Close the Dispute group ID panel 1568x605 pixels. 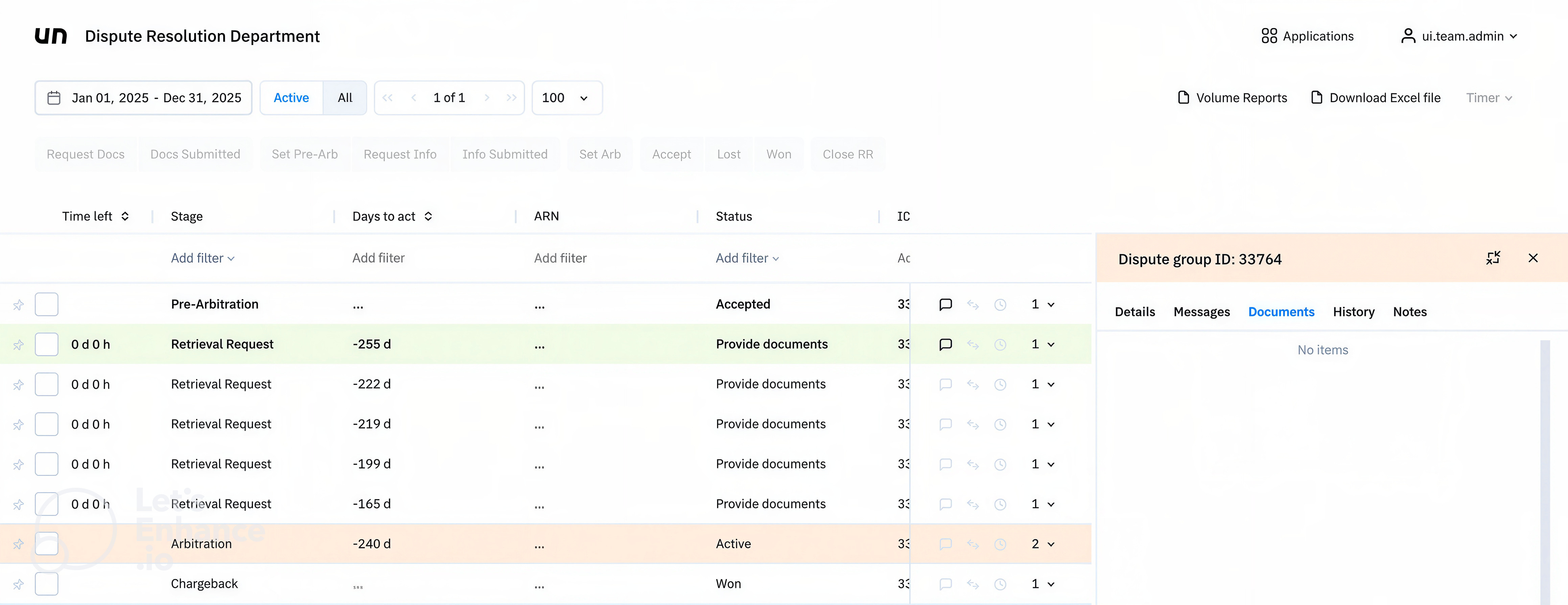(x=1533, y=258)
